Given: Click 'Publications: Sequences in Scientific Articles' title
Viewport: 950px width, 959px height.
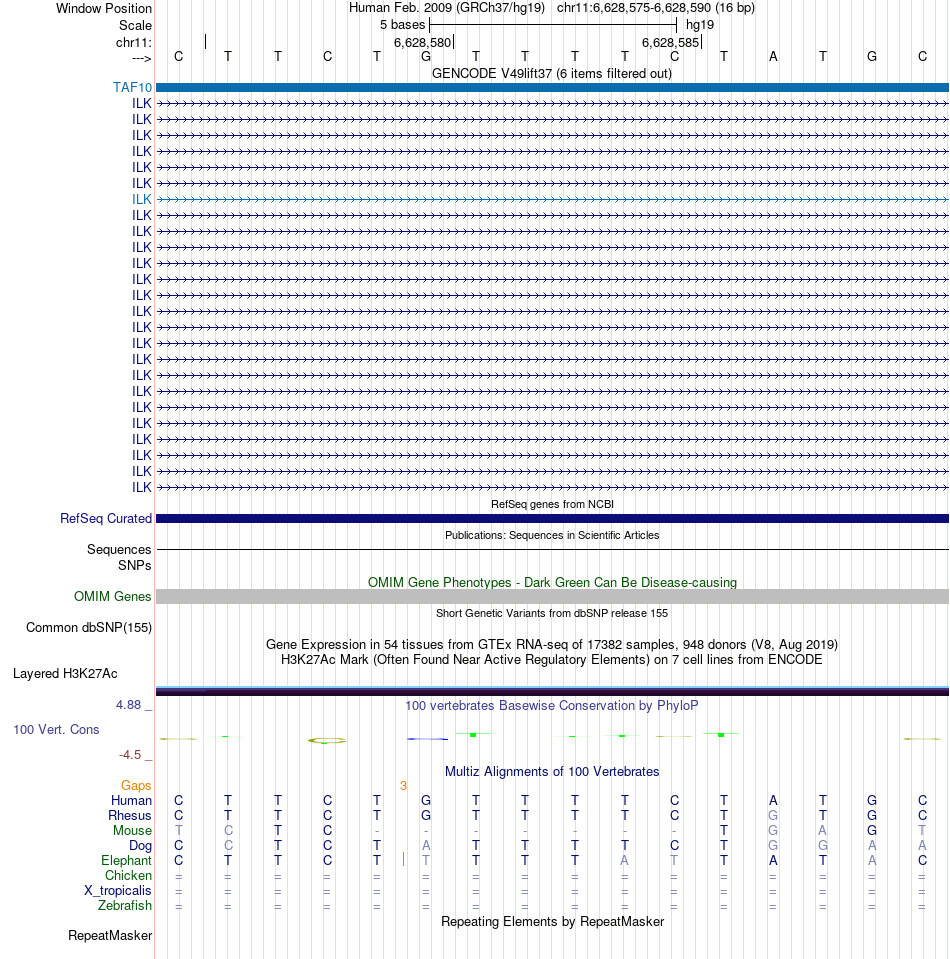Looking at the screenshot, I should click(552, 535).
